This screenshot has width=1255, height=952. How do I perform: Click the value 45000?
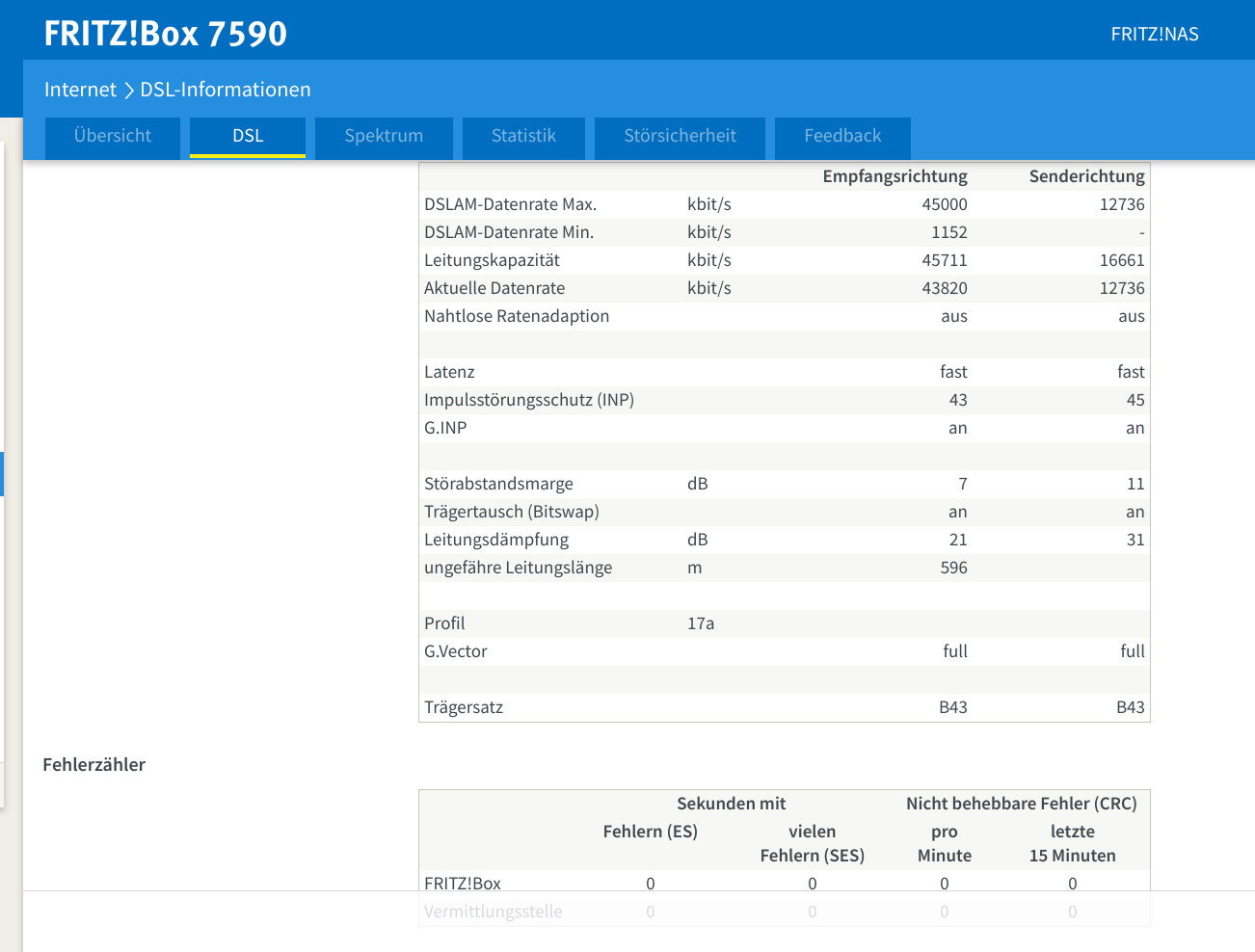945,204
